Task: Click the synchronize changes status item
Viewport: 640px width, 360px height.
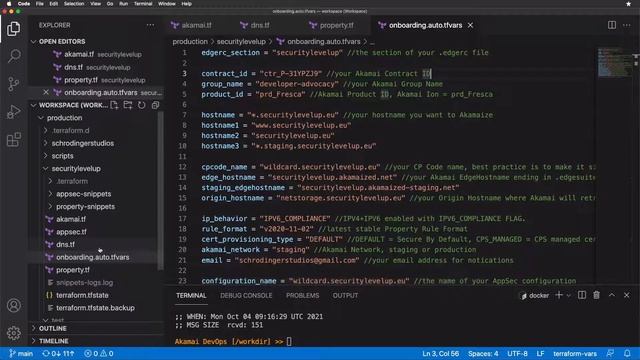Action: pos(58,353)
